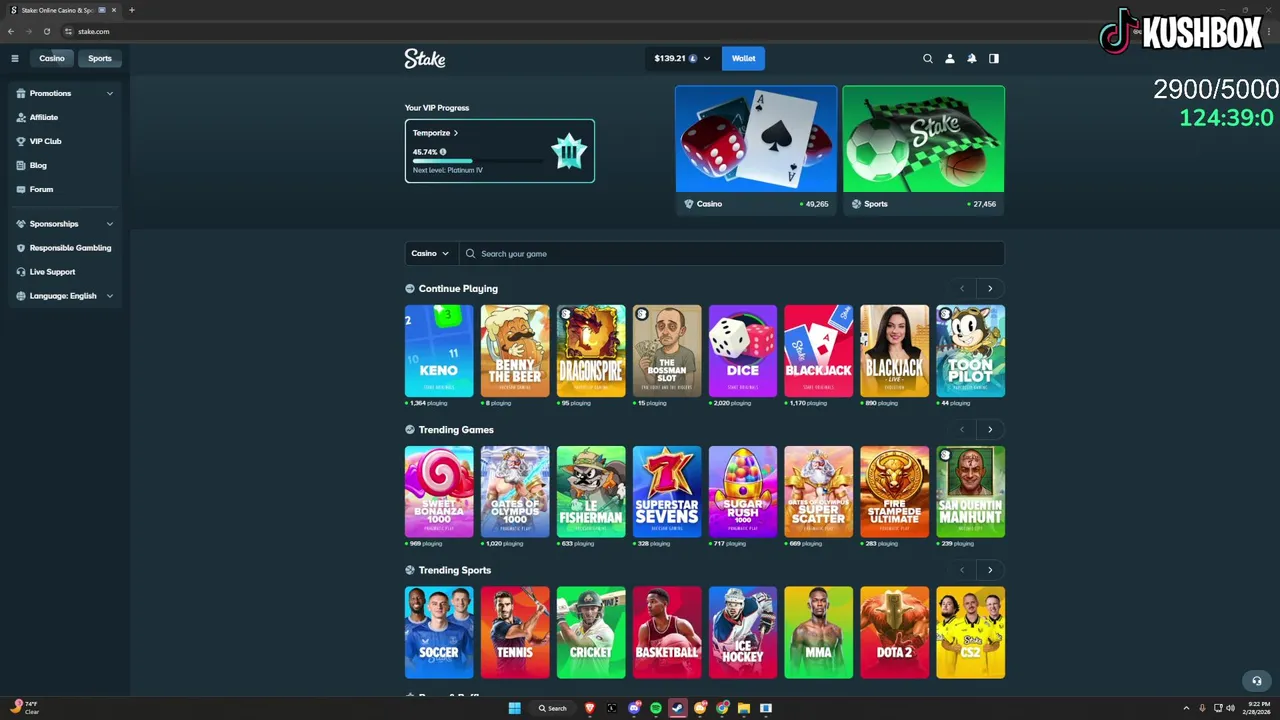Open Toon Pilot game
Screen dimensions: 1280x720
click(971, 351)
